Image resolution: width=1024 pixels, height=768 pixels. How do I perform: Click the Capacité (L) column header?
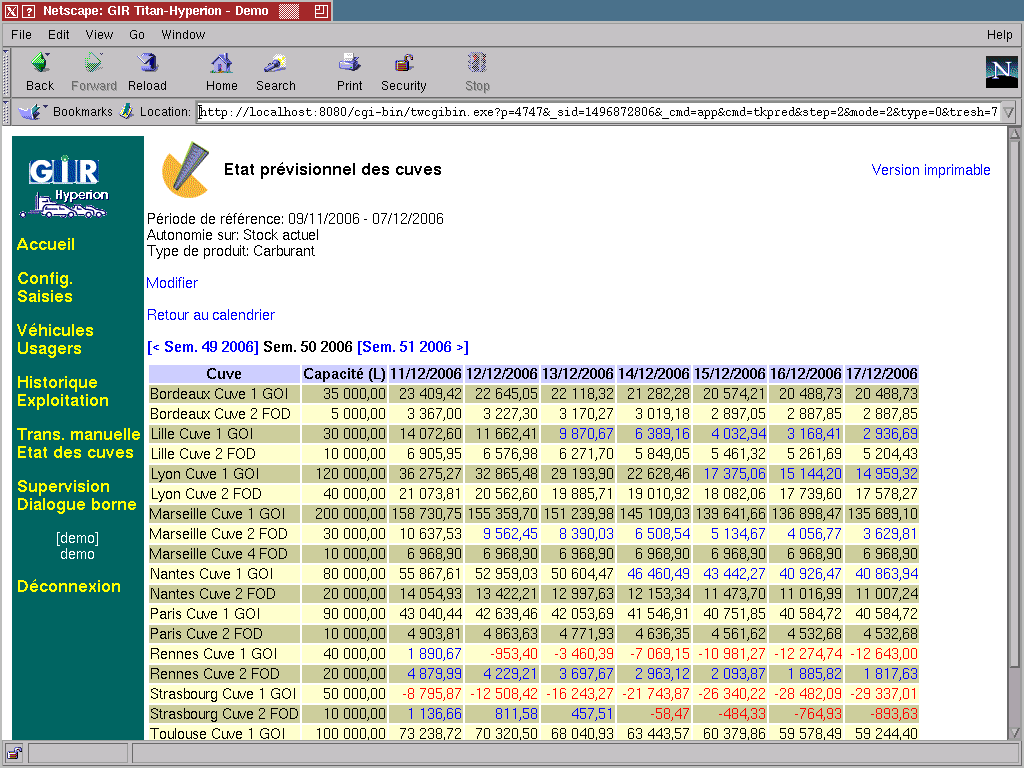point(344,374)
